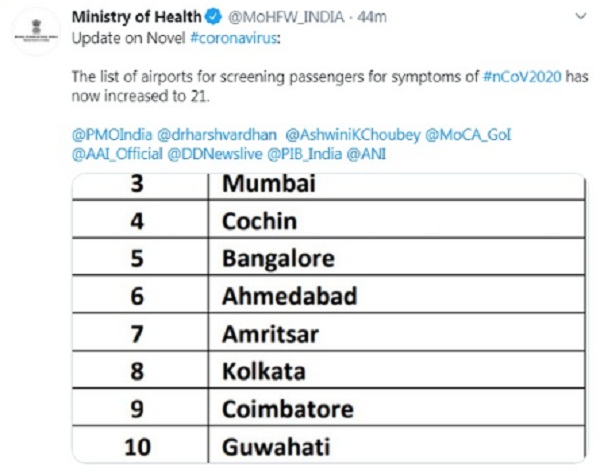
Task: Open the @MoCA_GoI mention
Action: coord(468,135)
